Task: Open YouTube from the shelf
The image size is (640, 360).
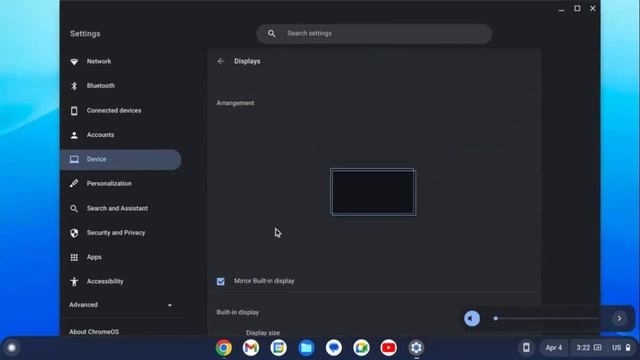Action: click(389, 348)
